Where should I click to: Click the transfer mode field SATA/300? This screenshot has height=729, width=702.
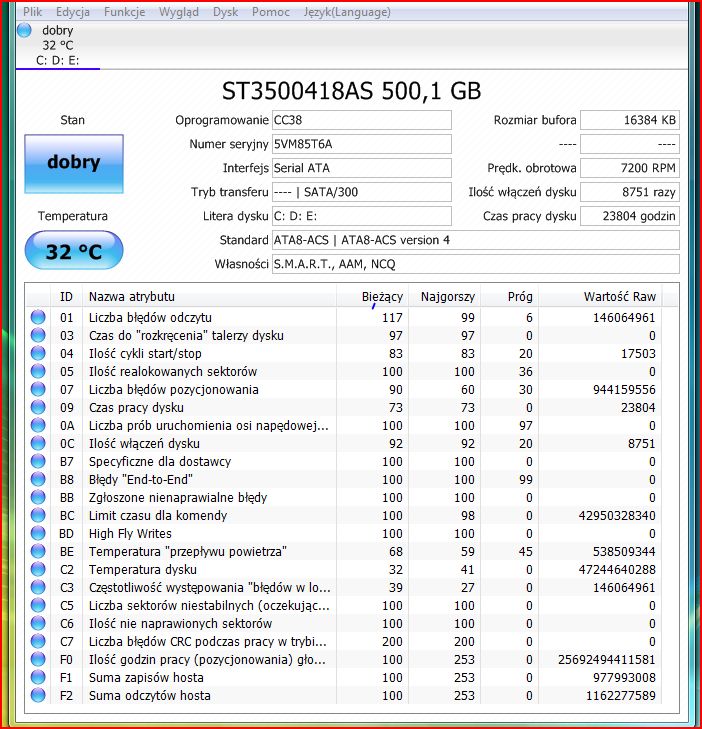(x=361, y=192)
